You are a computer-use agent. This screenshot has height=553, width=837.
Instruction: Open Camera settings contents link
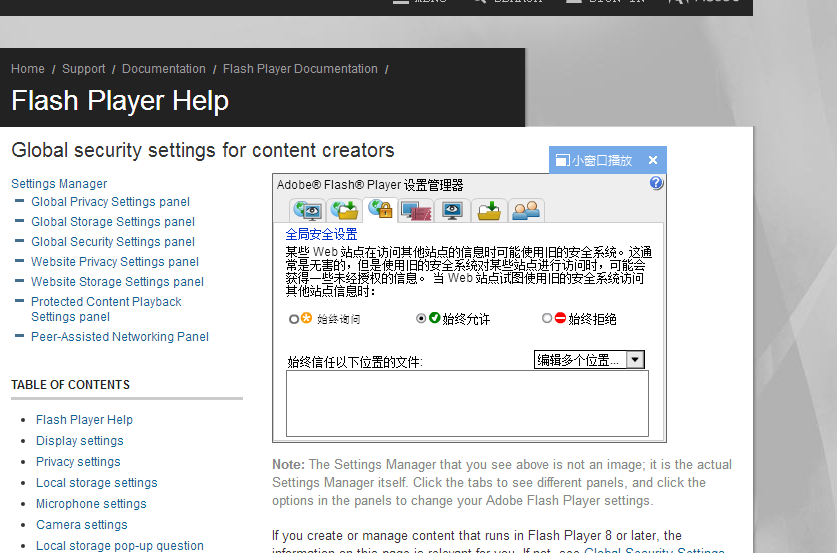click(x=82, y=525)
